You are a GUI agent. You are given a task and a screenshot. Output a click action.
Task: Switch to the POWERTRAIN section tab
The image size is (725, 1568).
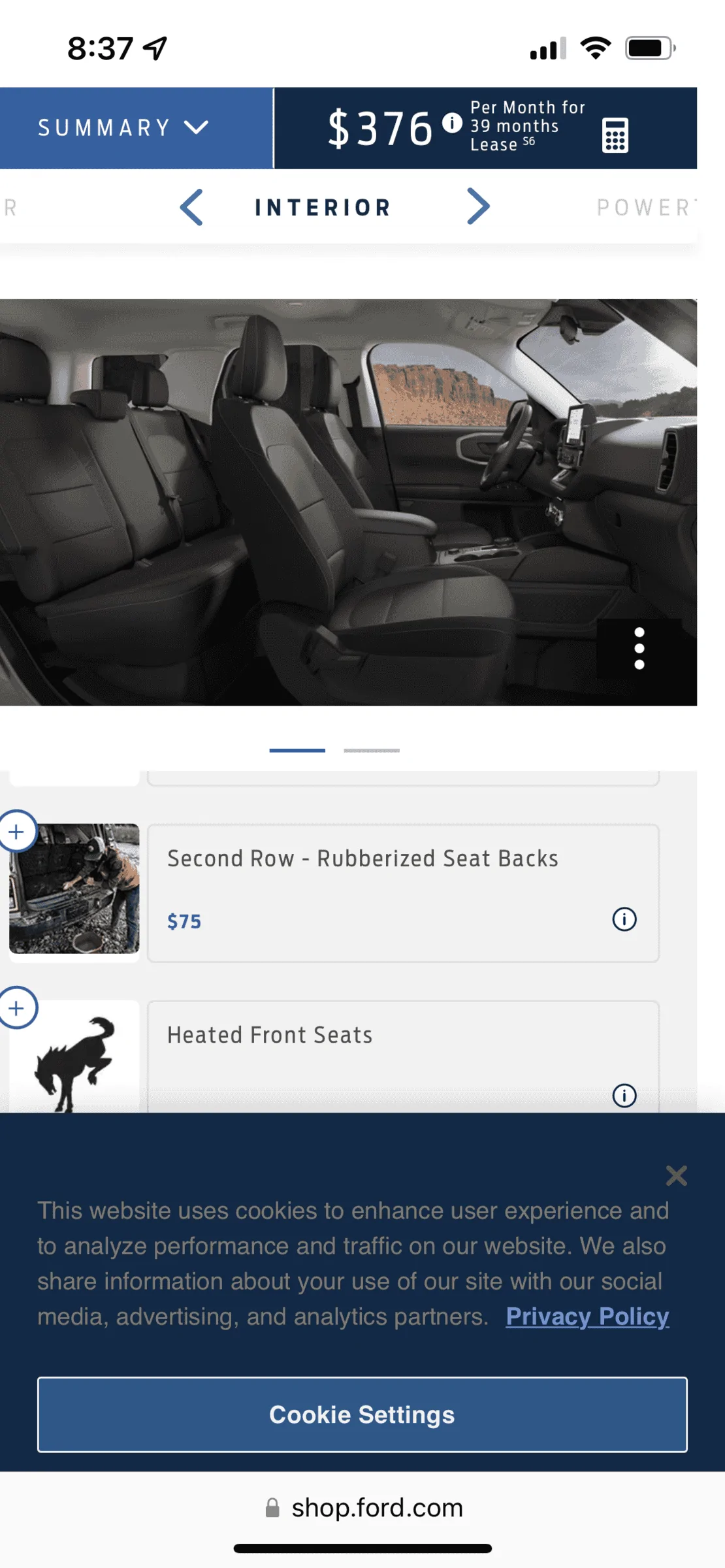647,208
